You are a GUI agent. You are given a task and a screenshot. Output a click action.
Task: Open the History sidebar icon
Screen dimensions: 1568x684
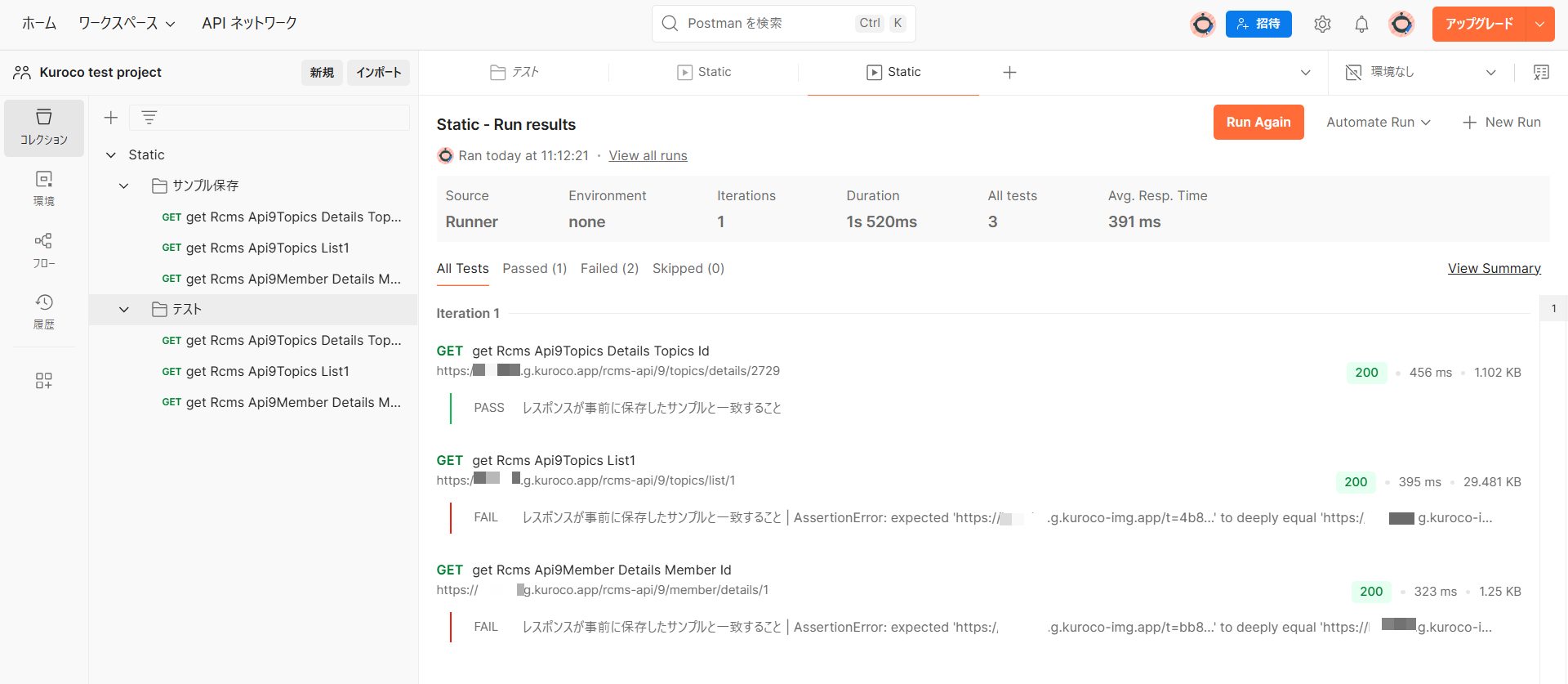point(44,311)
